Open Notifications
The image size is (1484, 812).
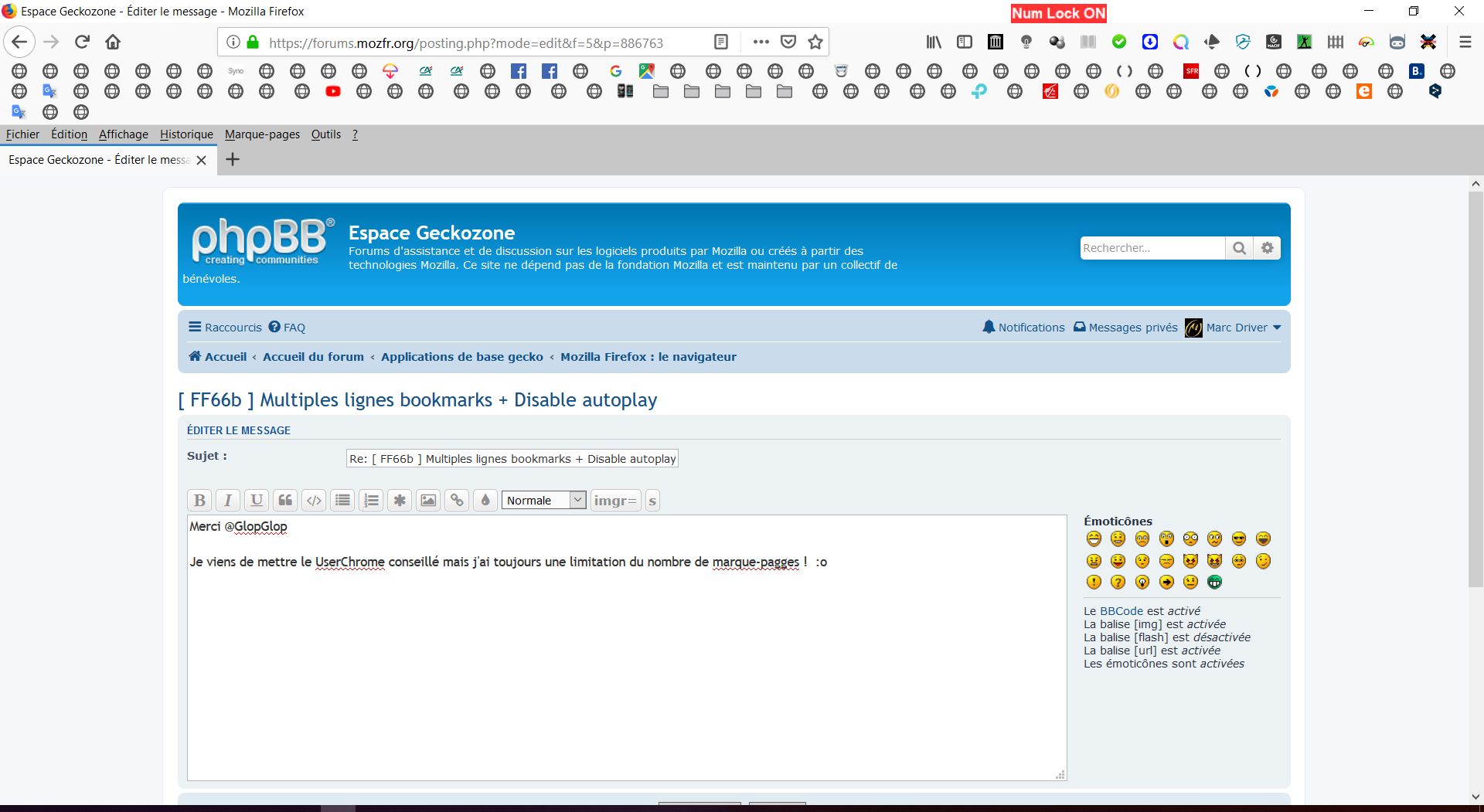[x=1023, y=328]
